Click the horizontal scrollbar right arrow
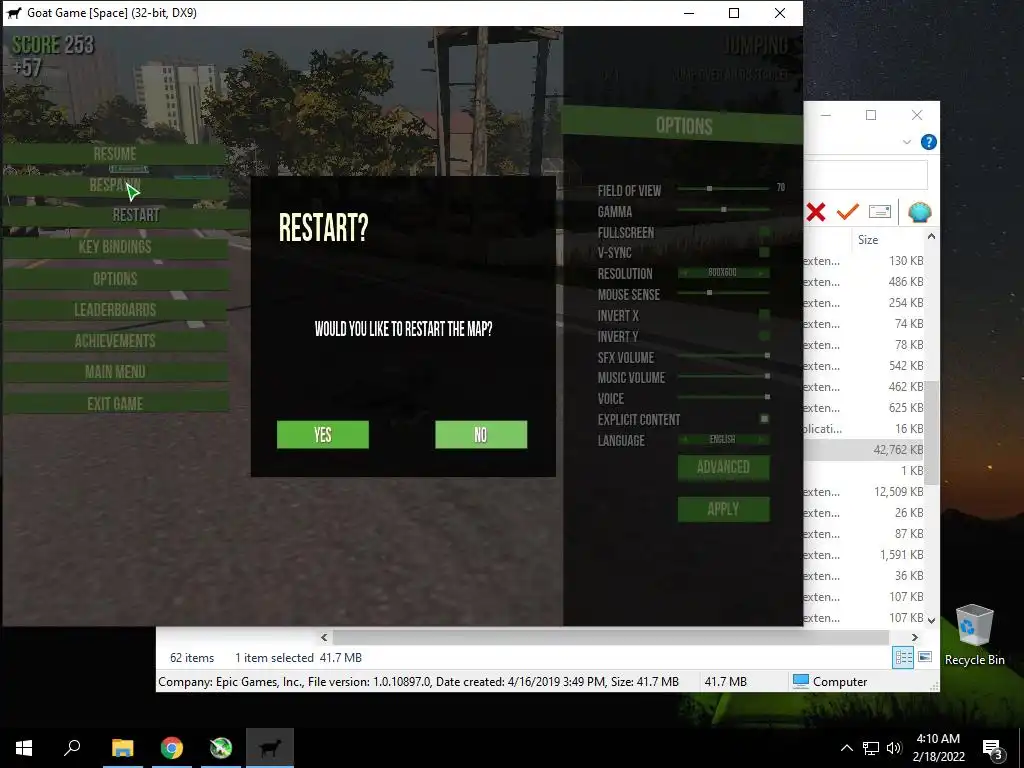Image resolution: width=1024 pixels, height=768 pixels. pos(914,637)
